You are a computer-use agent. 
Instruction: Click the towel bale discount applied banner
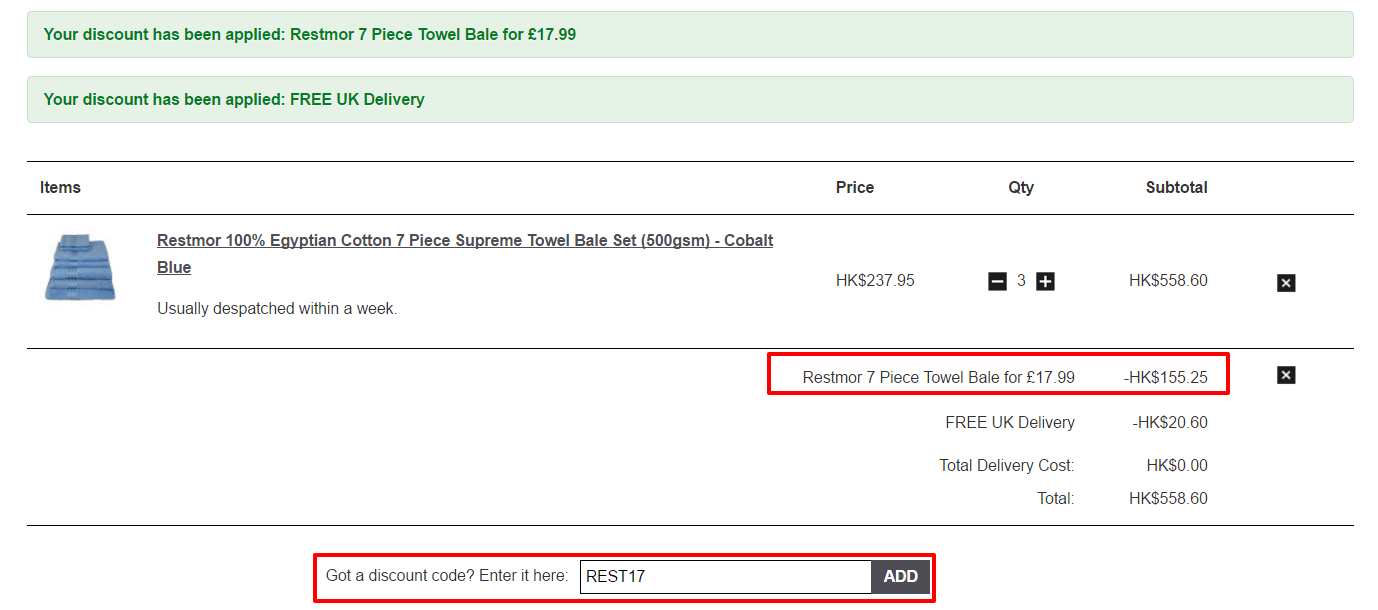click(310, 35)
